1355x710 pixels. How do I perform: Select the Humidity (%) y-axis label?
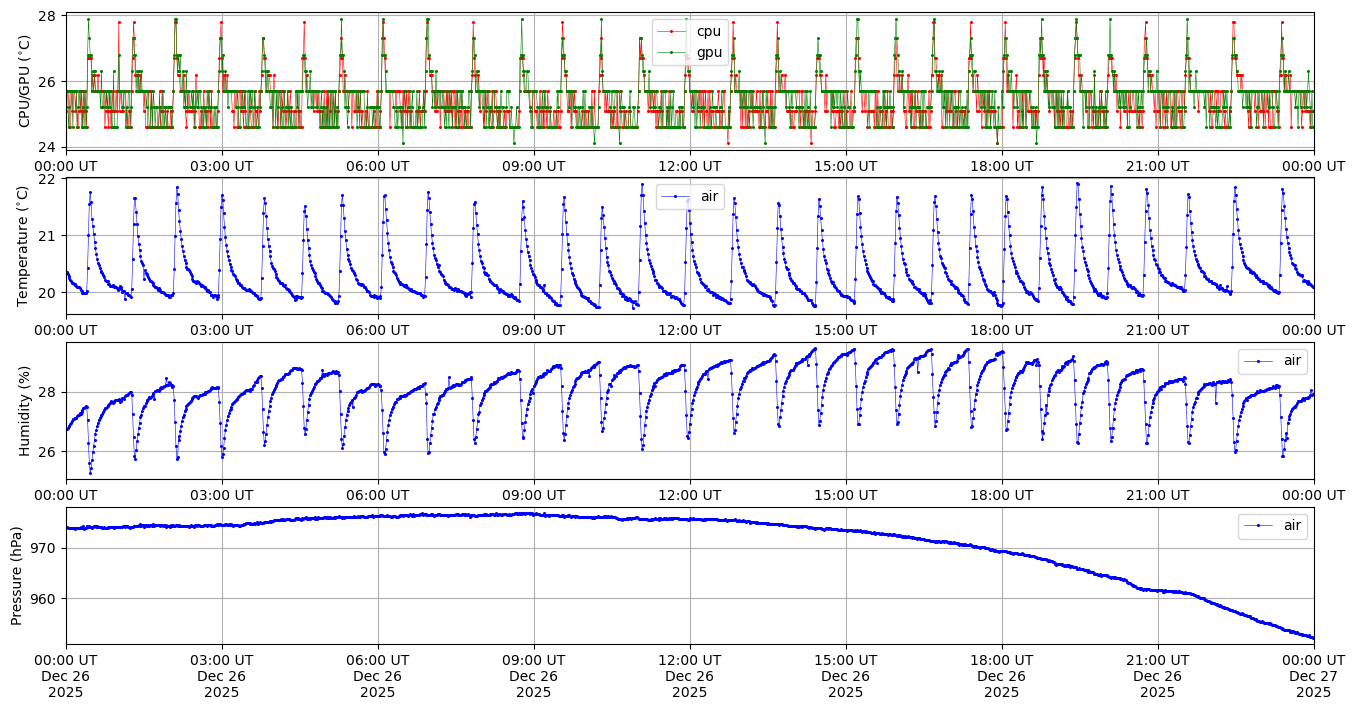(25, 411)
